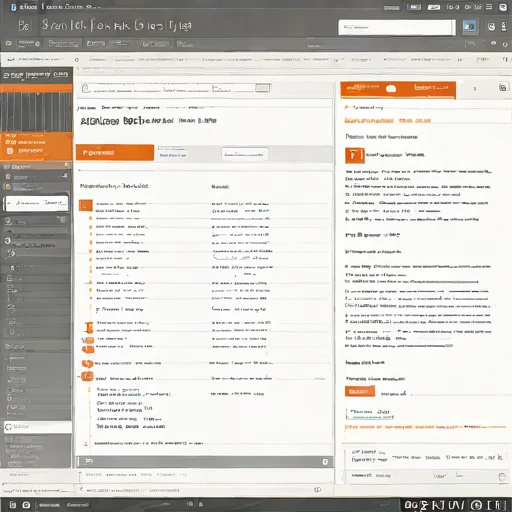Focus the white search field in the header
The image size is (512, 512).
pos(397,27)
